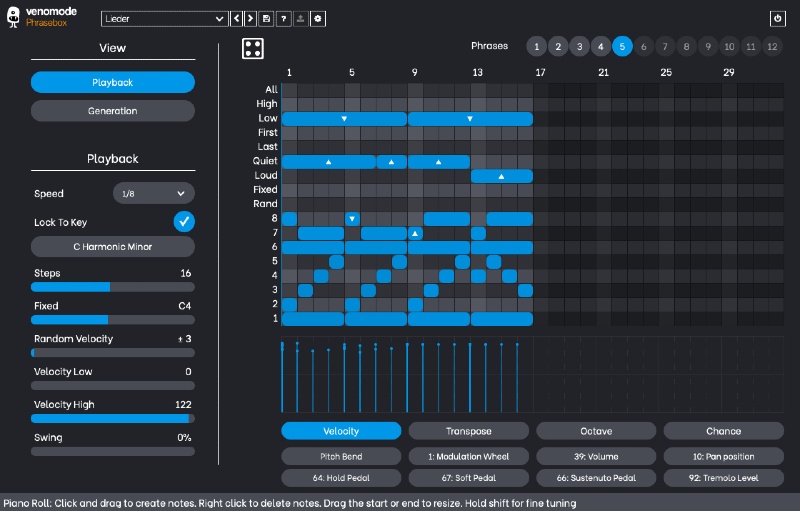Image resolution: width=800 pixels, height=511 pixels.
Task: Click the Velocity High slider
Action: pos(113,418)
